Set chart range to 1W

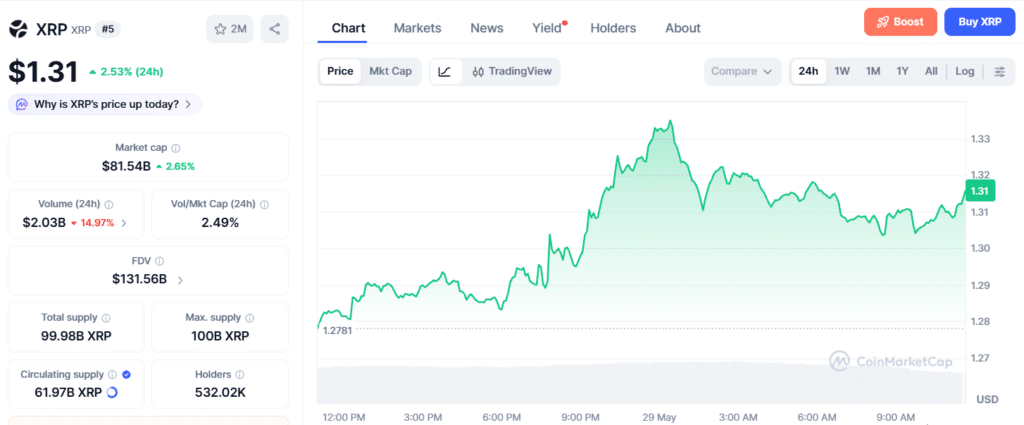coord(842,72)
